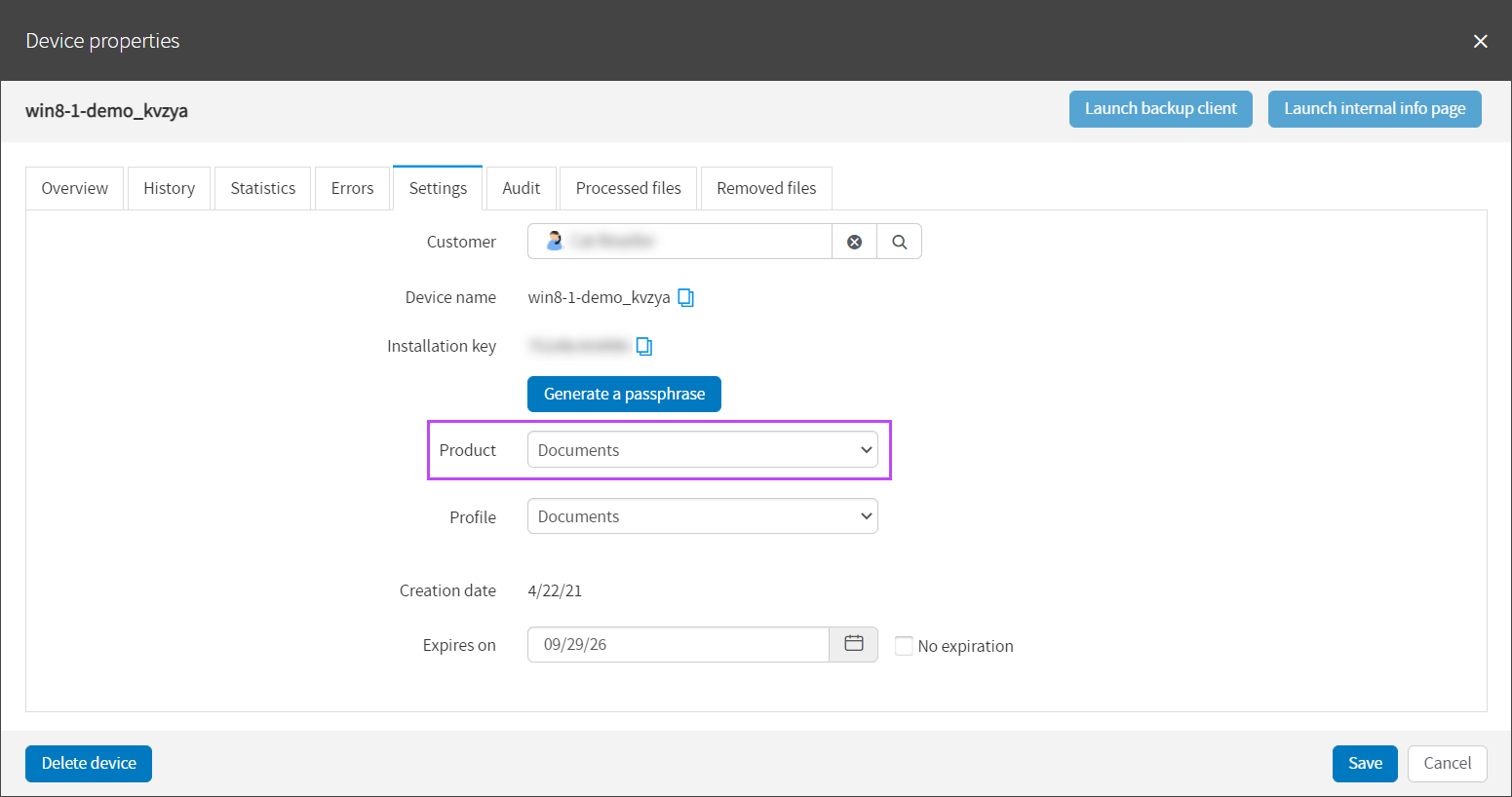Viewport: 1512px width, 797px height.
Task: Expand the Product dropdown
Action: coord(702,450)
